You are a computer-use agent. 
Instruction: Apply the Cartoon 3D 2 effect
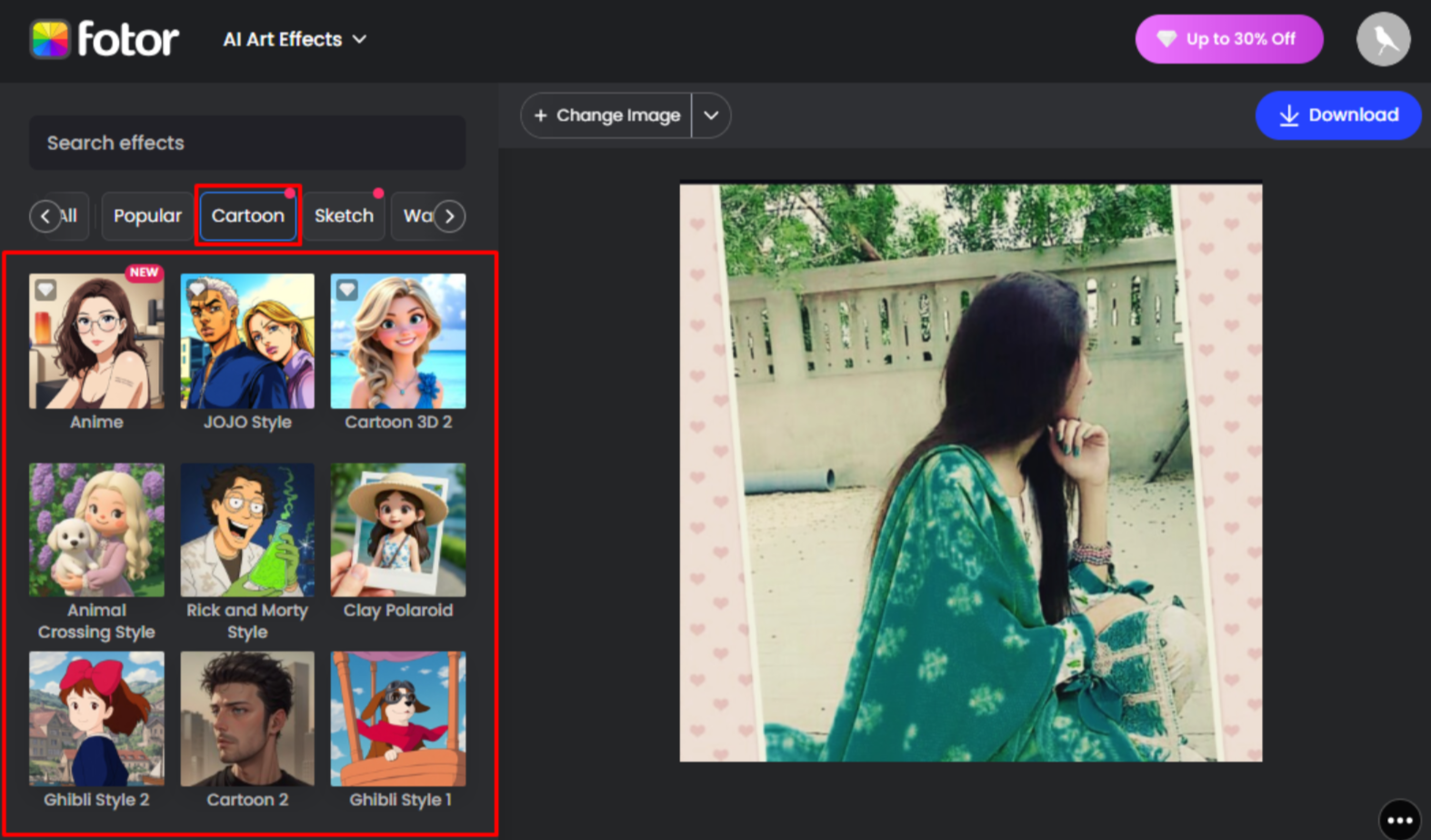click(398, 341)
